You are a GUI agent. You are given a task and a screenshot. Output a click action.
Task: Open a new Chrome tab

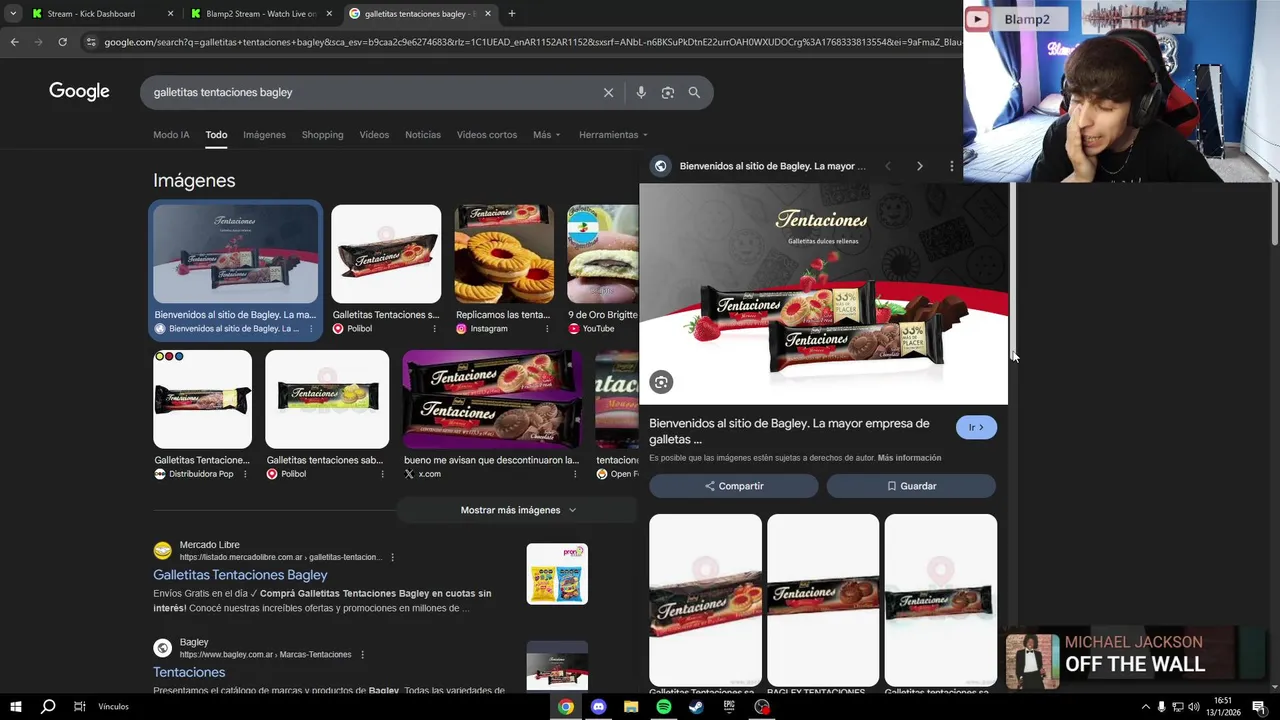tap(511, 14)
